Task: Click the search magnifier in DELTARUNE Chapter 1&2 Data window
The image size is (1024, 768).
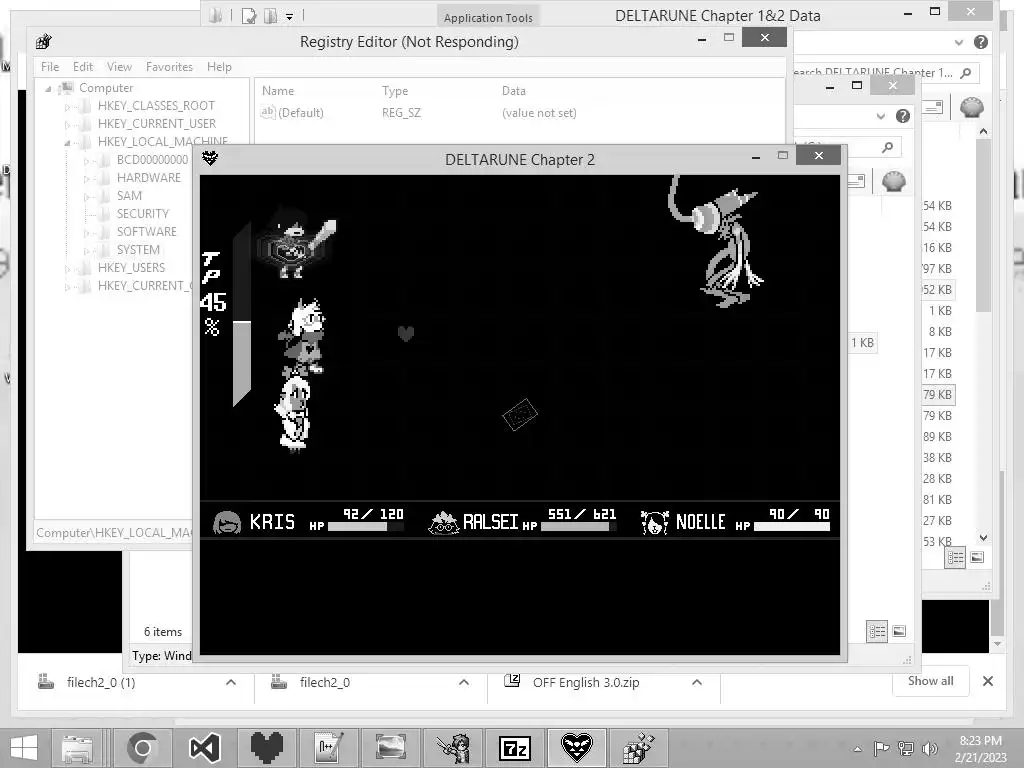Action: (x=966, y=72)
